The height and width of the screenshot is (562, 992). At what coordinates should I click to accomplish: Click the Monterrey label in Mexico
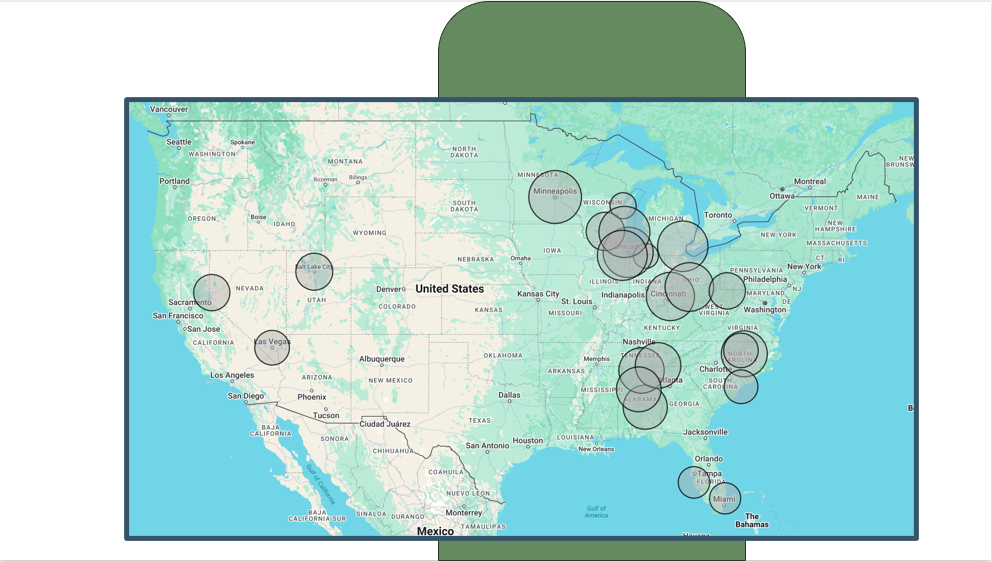(464, 513)
